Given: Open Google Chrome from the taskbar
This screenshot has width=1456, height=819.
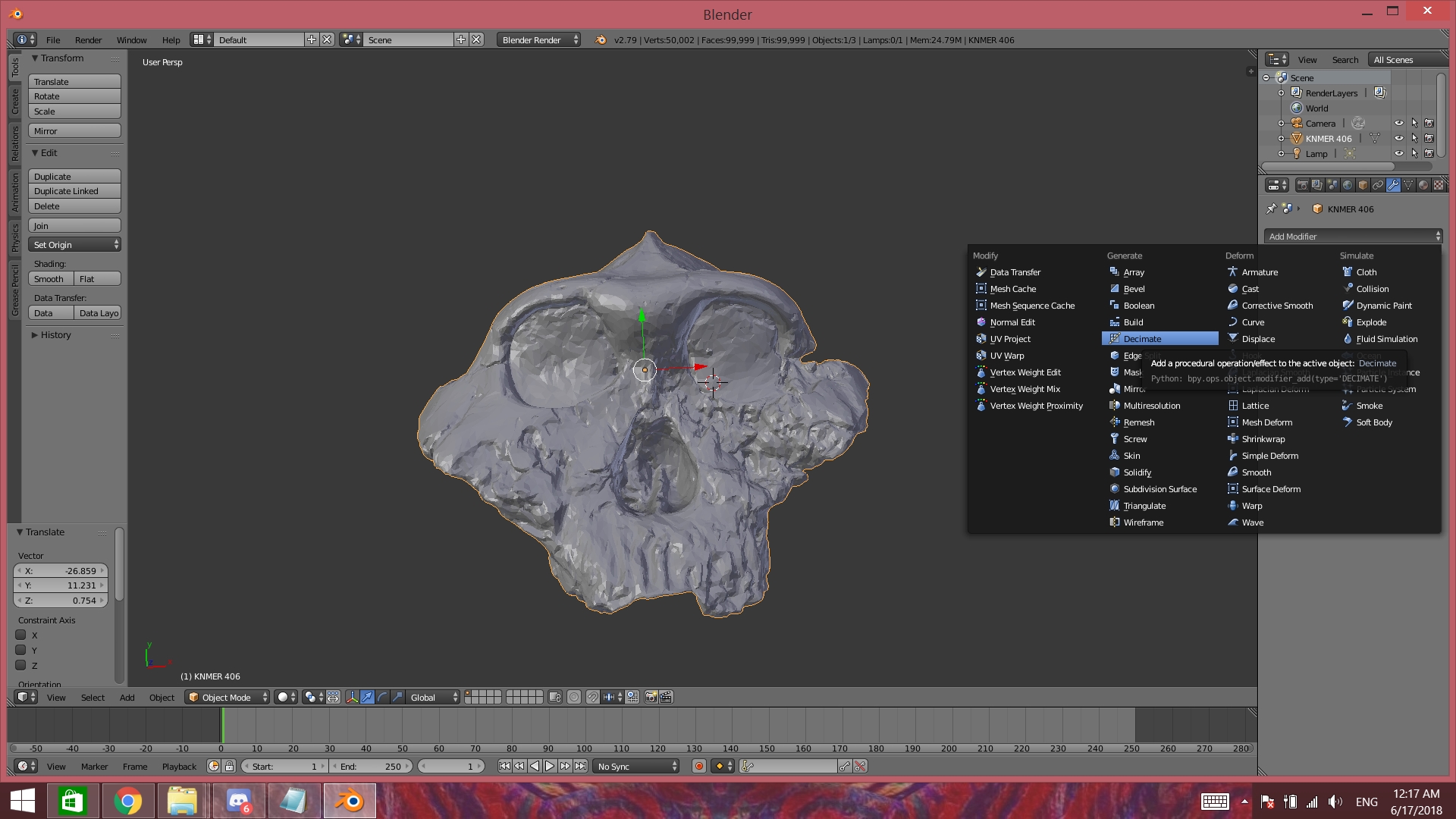Looking at the screenshot, I should point(128,801).
